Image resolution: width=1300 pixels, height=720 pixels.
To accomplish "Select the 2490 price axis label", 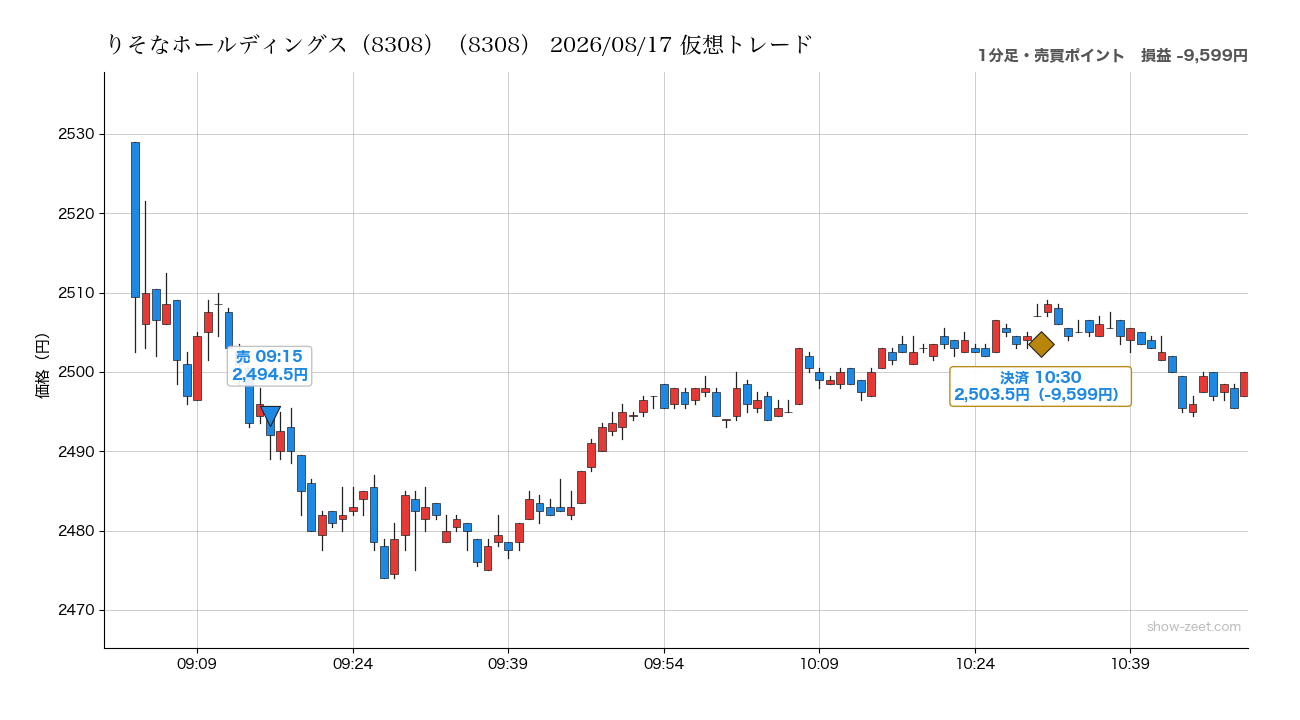I will [77, 452].
